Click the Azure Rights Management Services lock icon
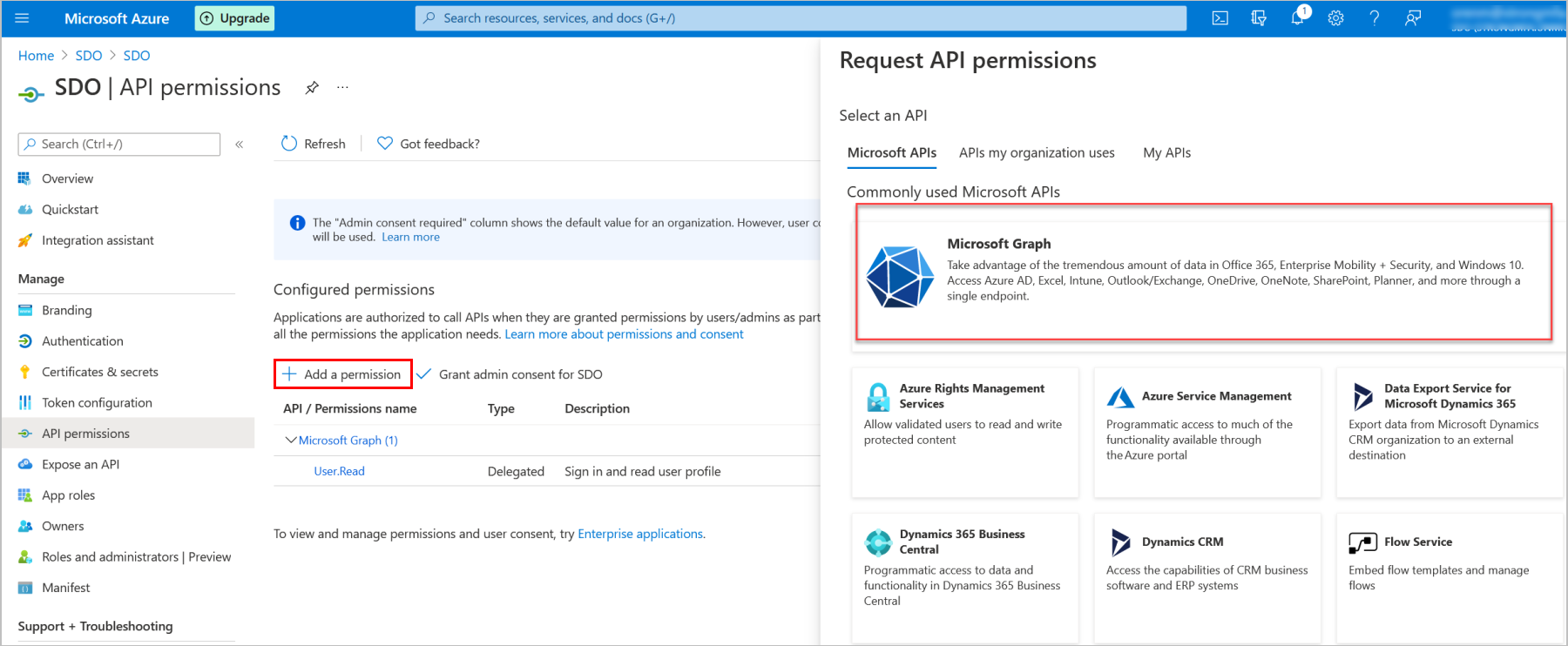The width and height of the screenshot is (1568, 646). [x=878, y=397]
